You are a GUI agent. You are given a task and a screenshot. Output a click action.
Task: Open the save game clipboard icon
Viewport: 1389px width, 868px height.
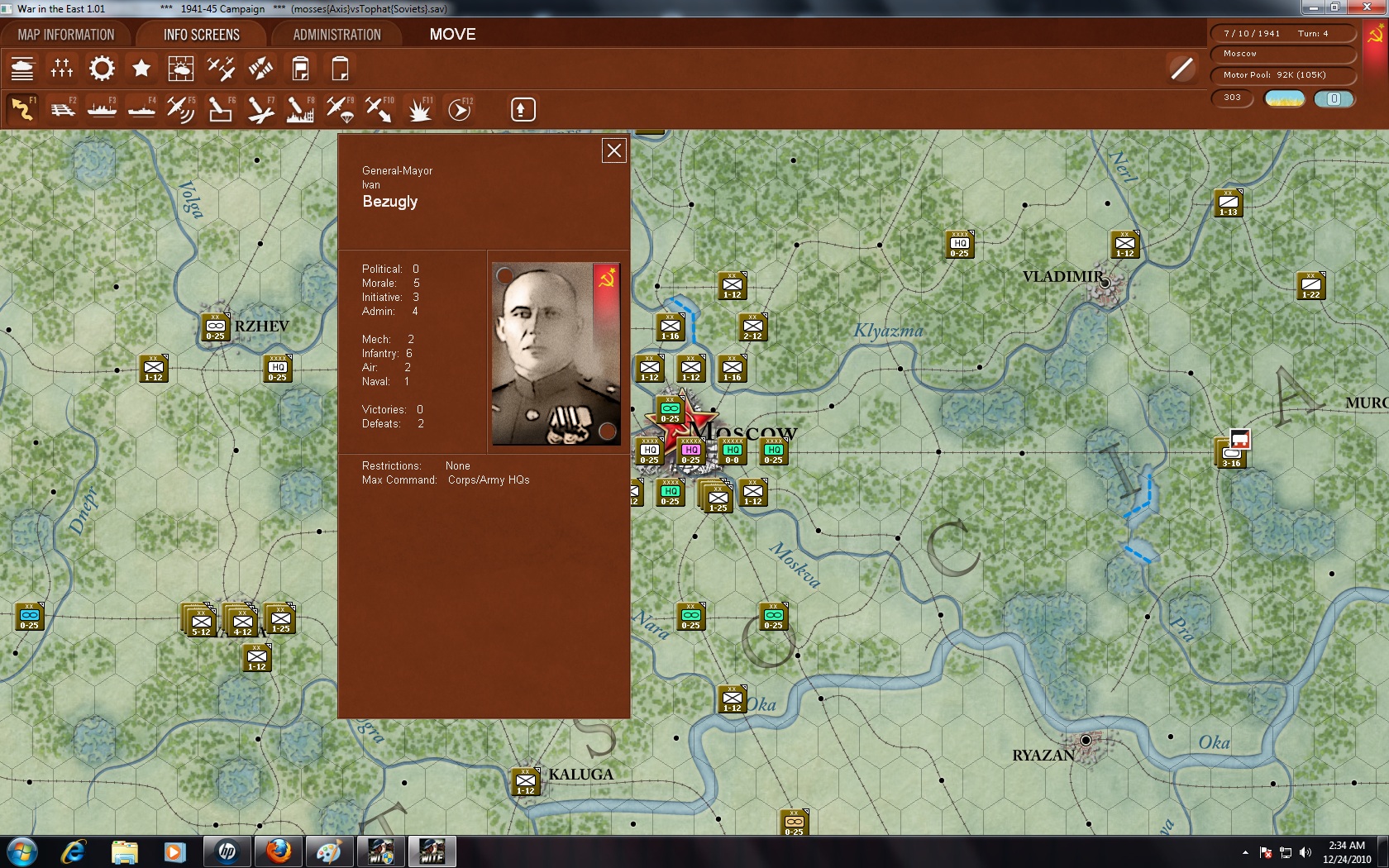point(300,69)
